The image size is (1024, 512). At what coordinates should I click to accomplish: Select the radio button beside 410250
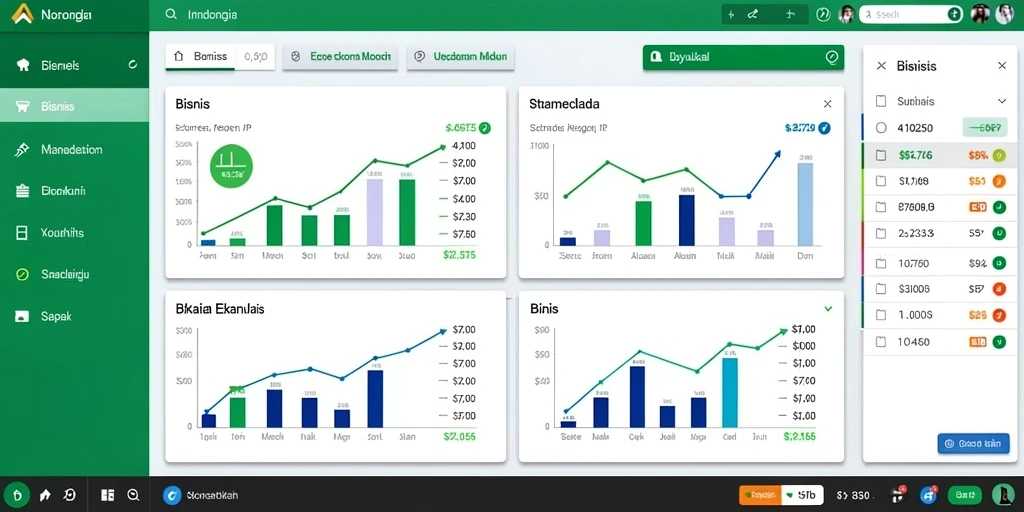click(881, 128)
